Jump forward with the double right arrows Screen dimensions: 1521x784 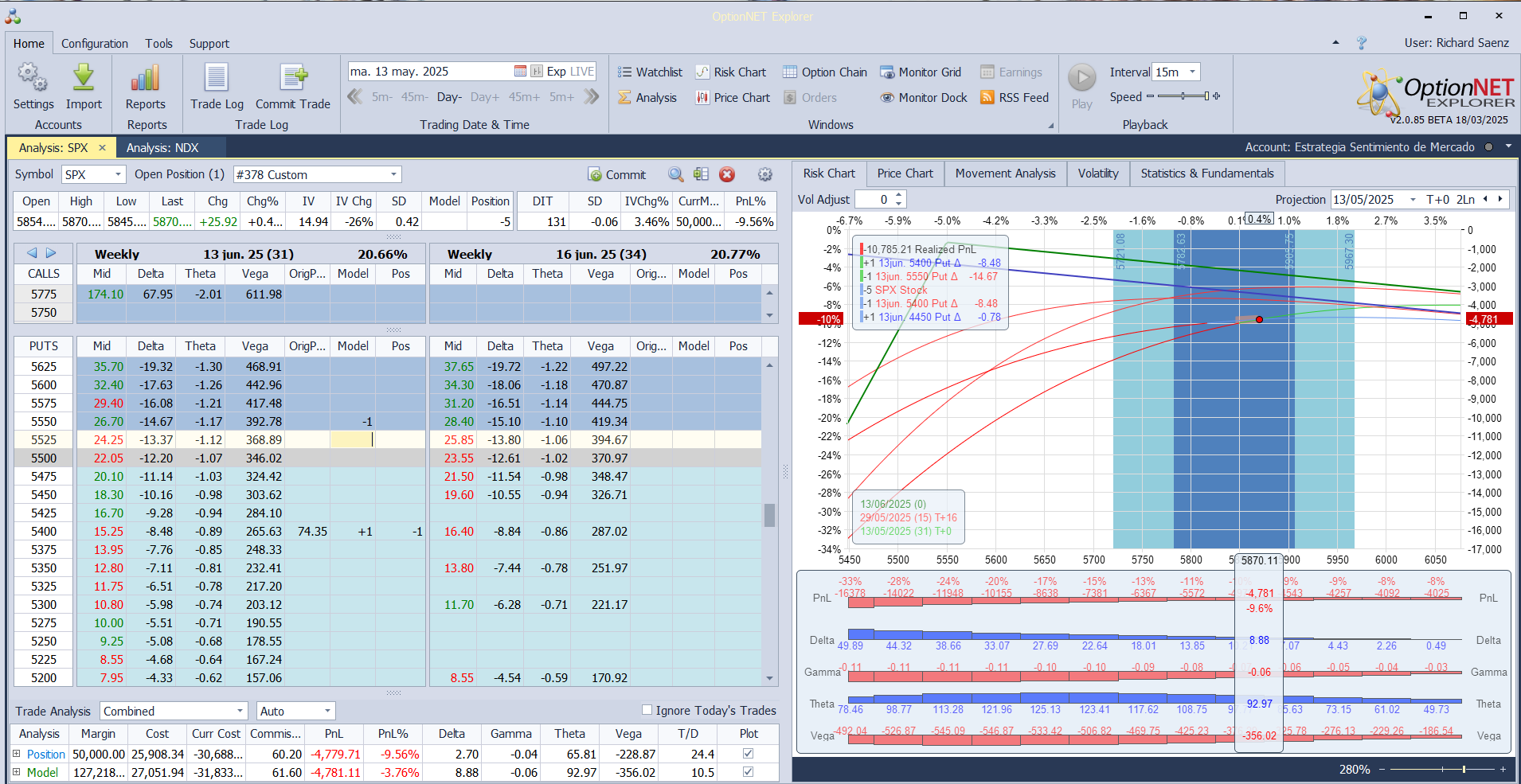[591, 96]
